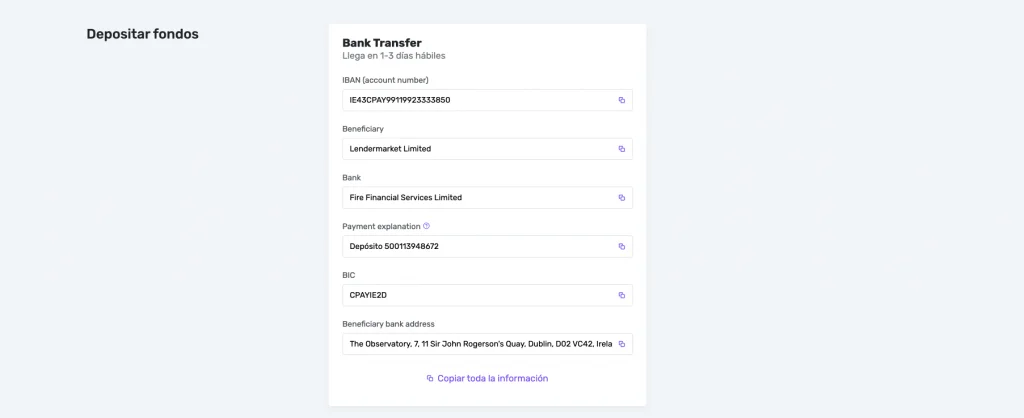Copy the Payment explanation reference
This screenshot has width=1024, height=418.
621,247
